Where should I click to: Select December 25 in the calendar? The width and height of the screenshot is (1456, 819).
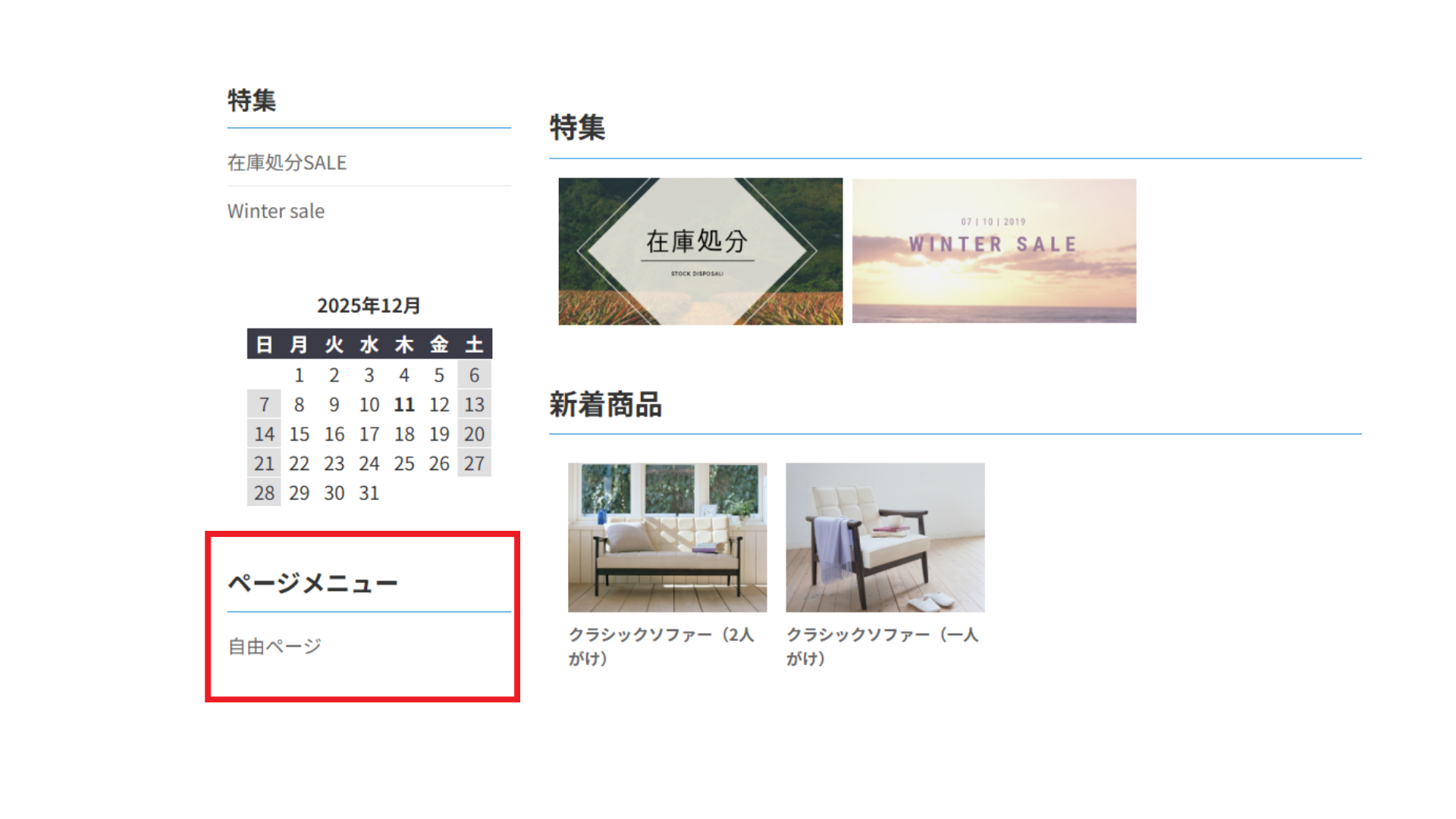pyautogui.click(x=403, y=463)
